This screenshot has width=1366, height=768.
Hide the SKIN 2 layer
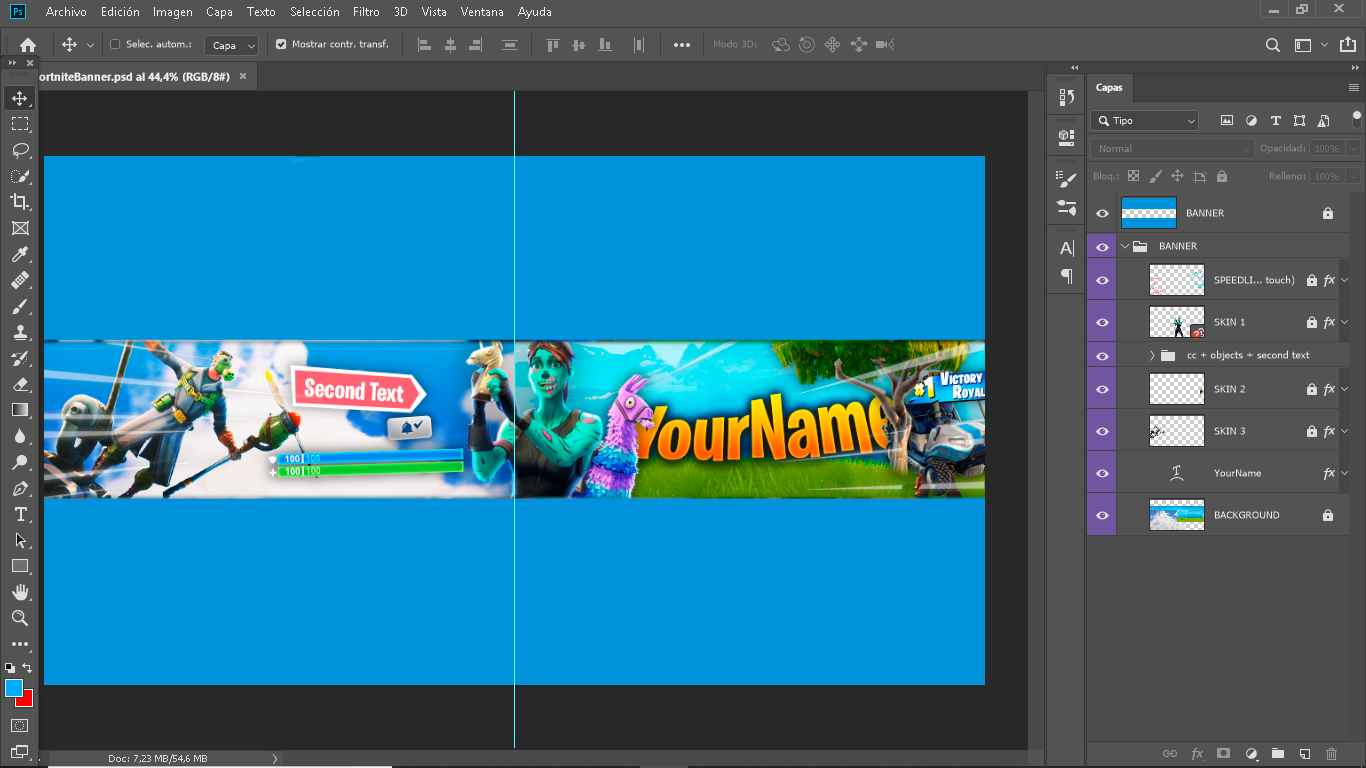click(1102, 389)
